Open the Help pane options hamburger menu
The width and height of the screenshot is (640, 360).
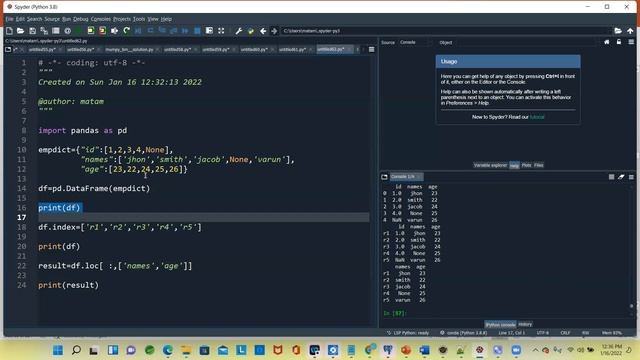(x=631, y=42)
